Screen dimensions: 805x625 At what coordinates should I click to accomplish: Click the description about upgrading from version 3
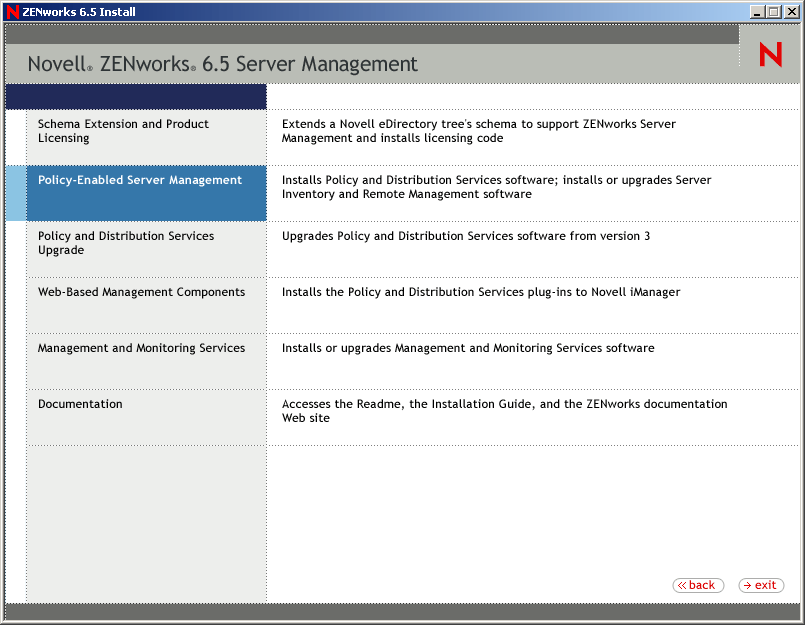point(466,236)
